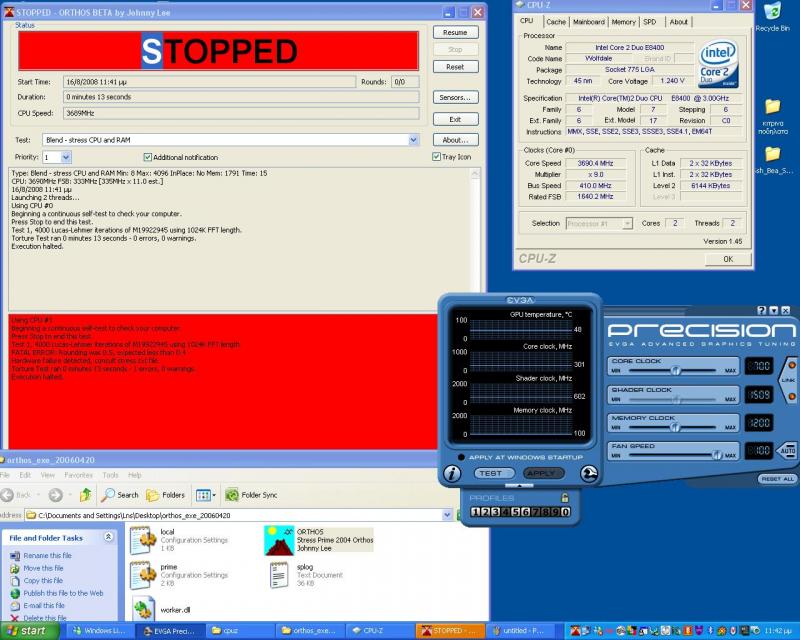The image size is (800, 640).
Task: Open EVGA Precision settings wrench icon
Action: 589,474
